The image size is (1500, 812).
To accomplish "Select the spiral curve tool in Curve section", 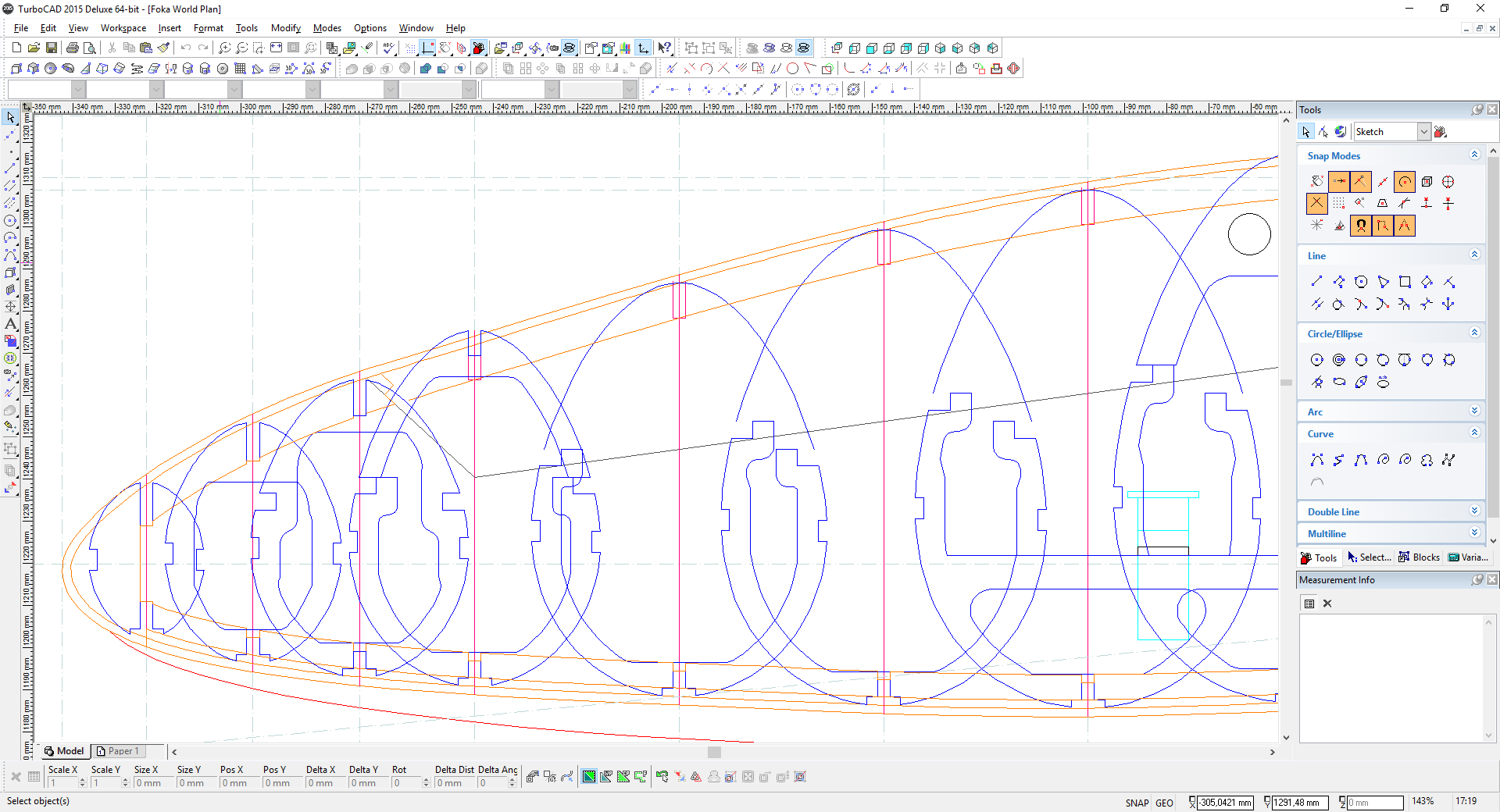I will (1383, 460).
